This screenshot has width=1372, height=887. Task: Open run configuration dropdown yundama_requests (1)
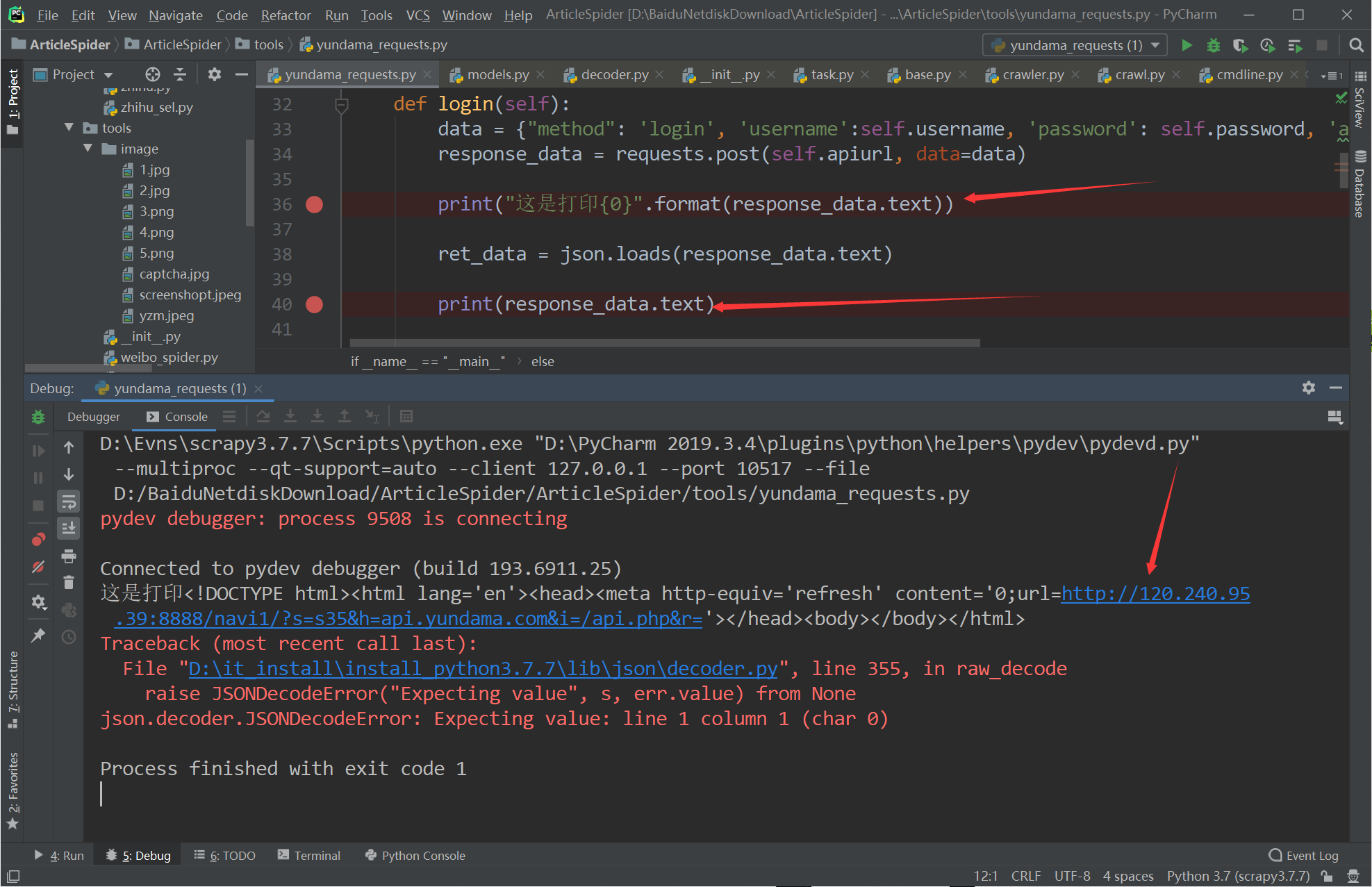(x=1075, y=45)
